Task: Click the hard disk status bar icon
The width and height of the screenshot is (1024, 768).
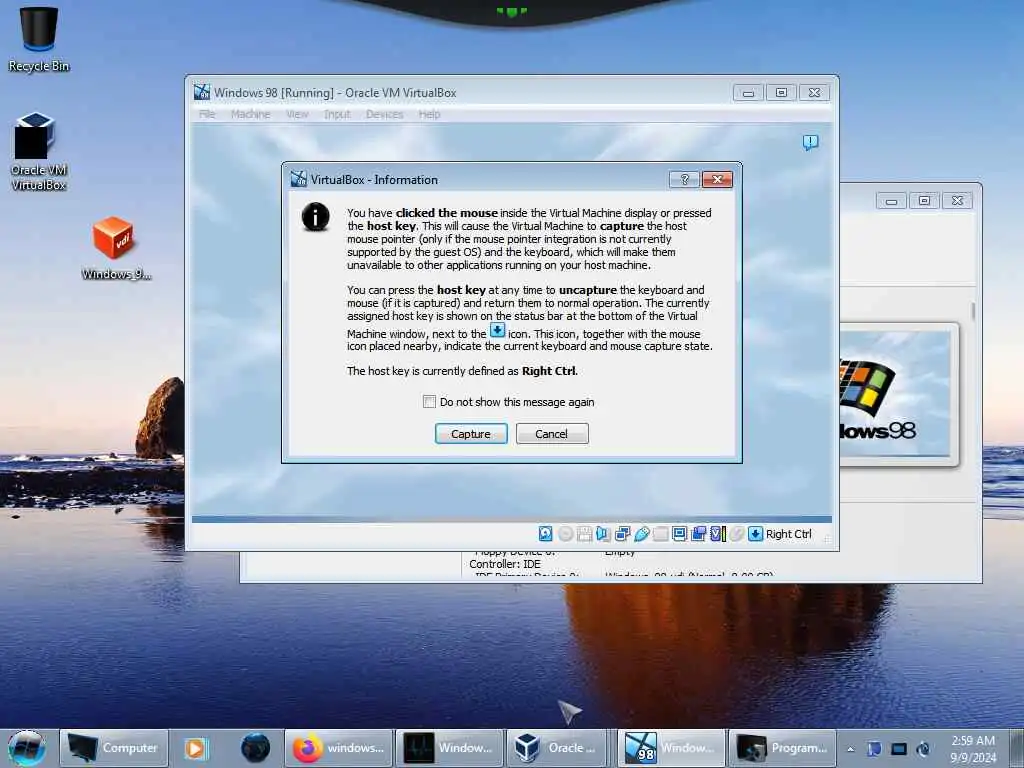Action: 545,534
